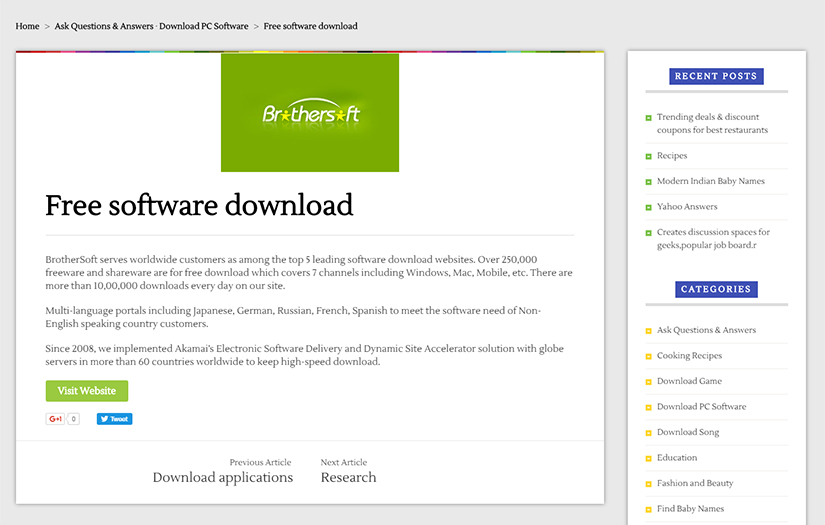This screenshot has width=825, height=525.
Task: Open Trending deals & discount coupons post
Action: tap(712, 123)
